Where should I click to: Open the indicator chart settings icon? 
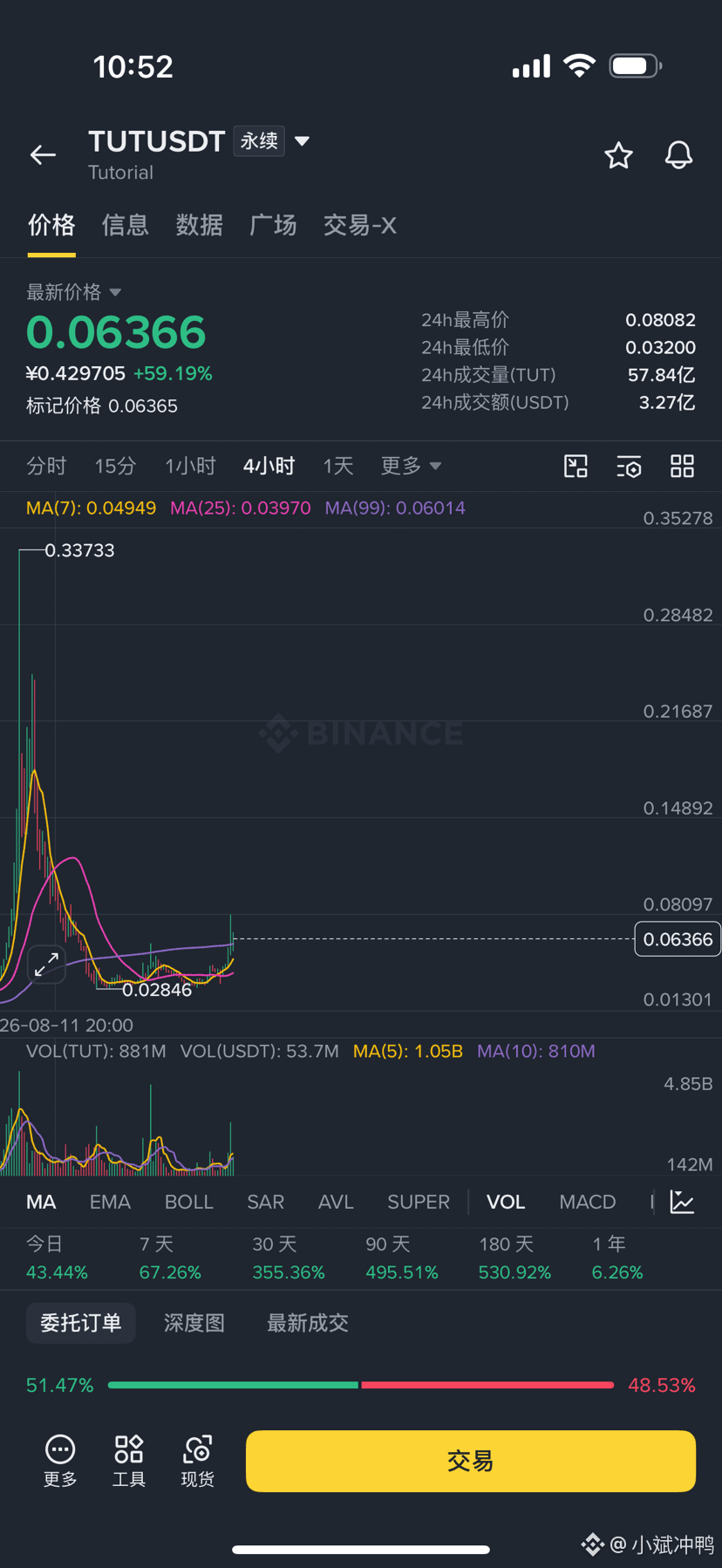click(x=682, y=1202)
